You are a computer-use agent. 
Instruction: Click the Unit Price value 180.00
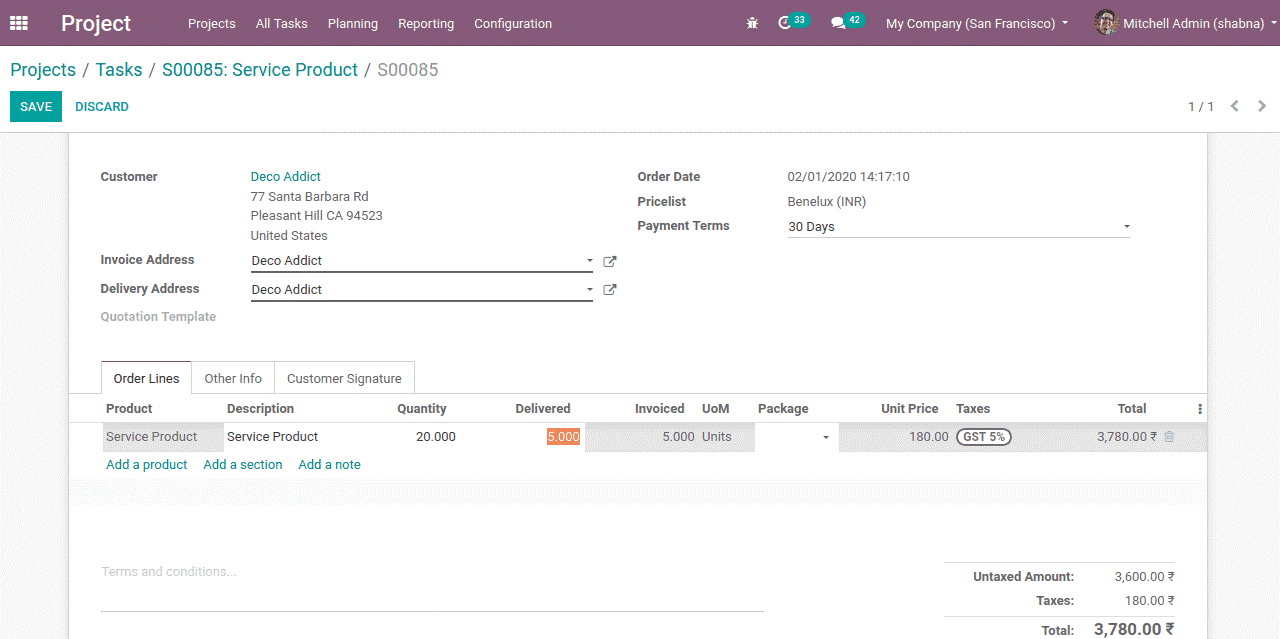point(929,437)
